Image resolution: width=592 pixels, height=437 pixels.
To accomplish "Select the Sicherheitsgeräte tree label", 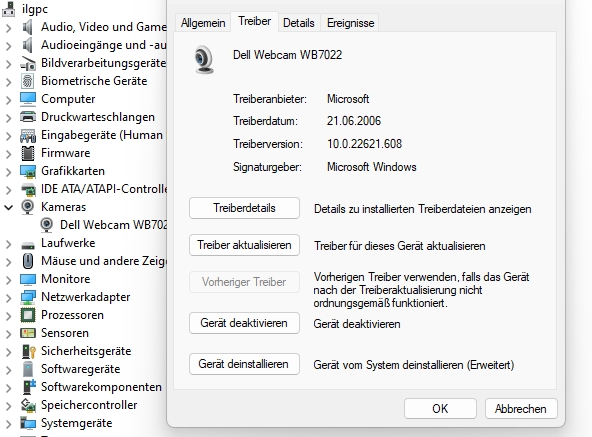I will pyautogui.click(x=86, y=351).
